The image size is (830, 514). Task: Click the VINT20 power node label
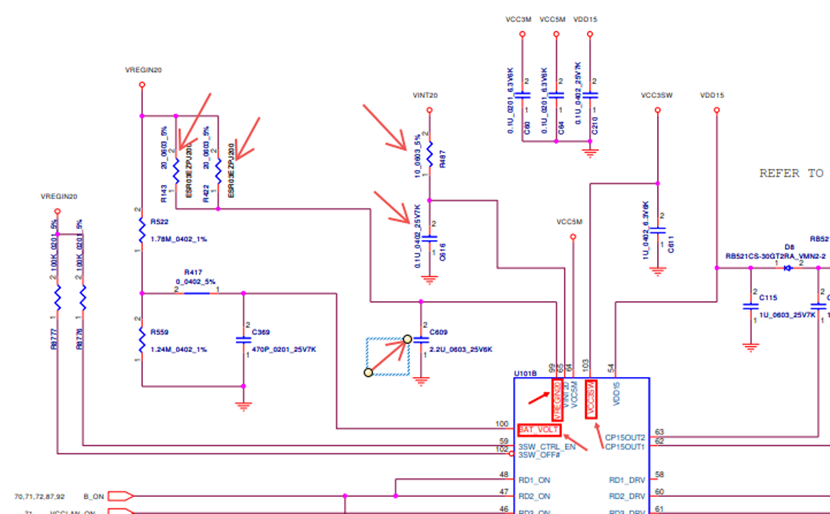[x=426, y=95]
